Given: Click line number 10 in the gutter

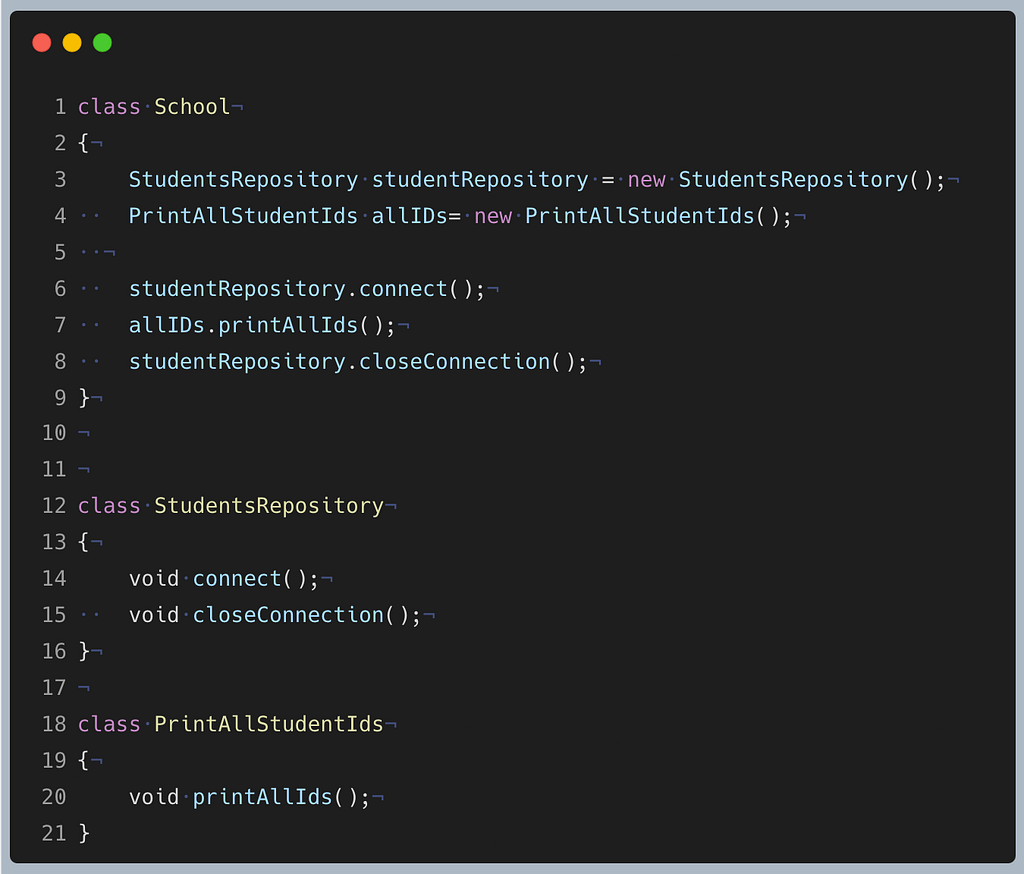Looking at the screenshot, I should (x=54, y=432).
